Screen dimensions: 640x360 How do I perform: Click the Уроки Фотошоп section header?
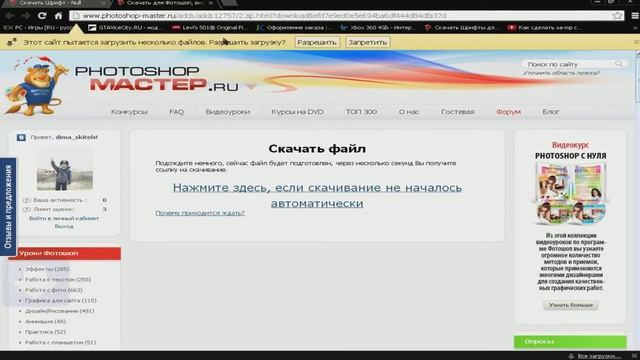pyautogui.click(x=65, y=253)
